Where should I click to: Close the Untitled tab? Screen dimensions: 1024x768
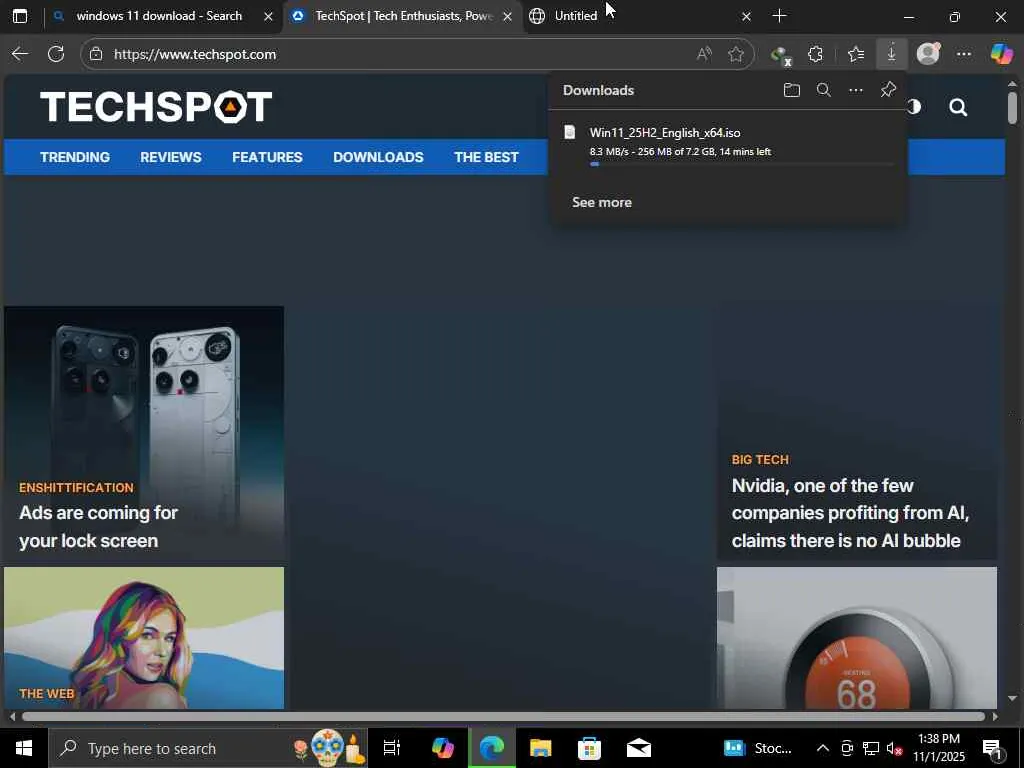[x=746, y=17]
